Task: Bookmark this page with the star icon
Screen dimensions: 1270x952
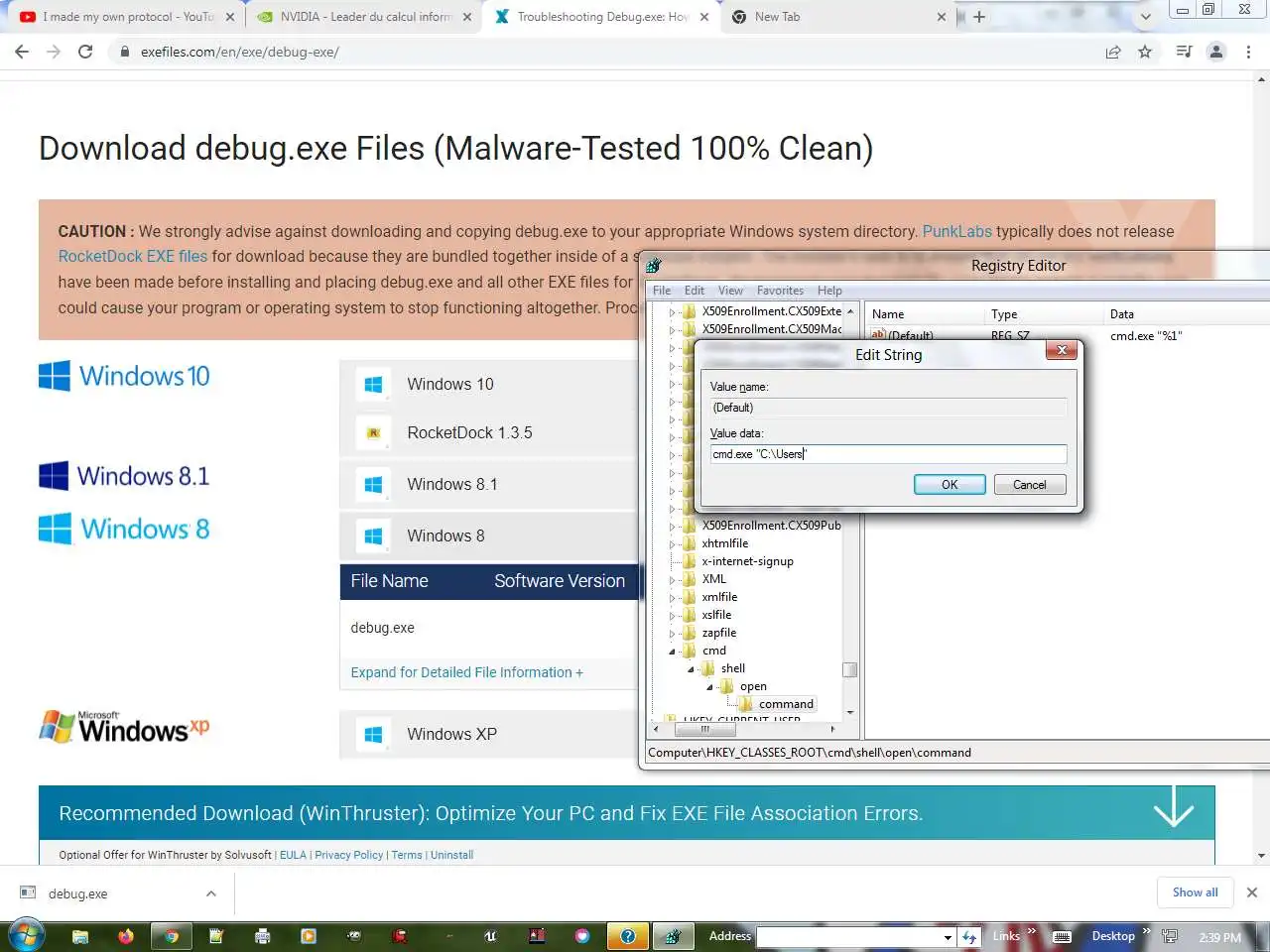Action: pos(1145,52)
